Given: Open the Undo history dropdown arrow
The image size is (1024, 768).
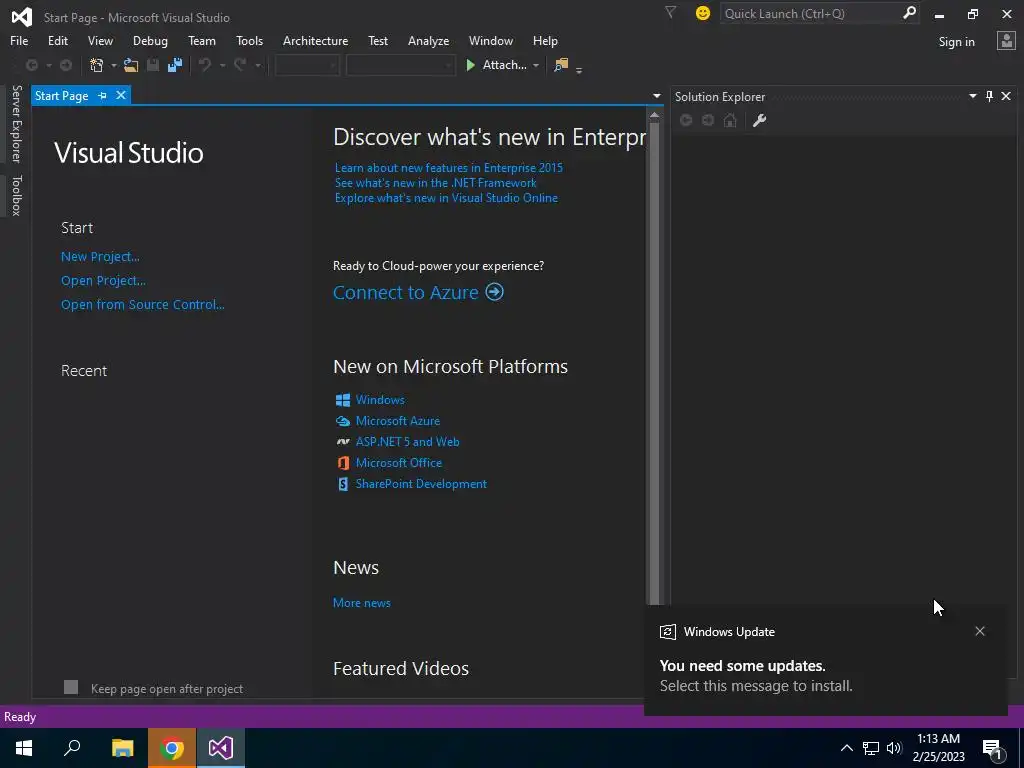Looking at the screenshot, I should tap(222, 65).
